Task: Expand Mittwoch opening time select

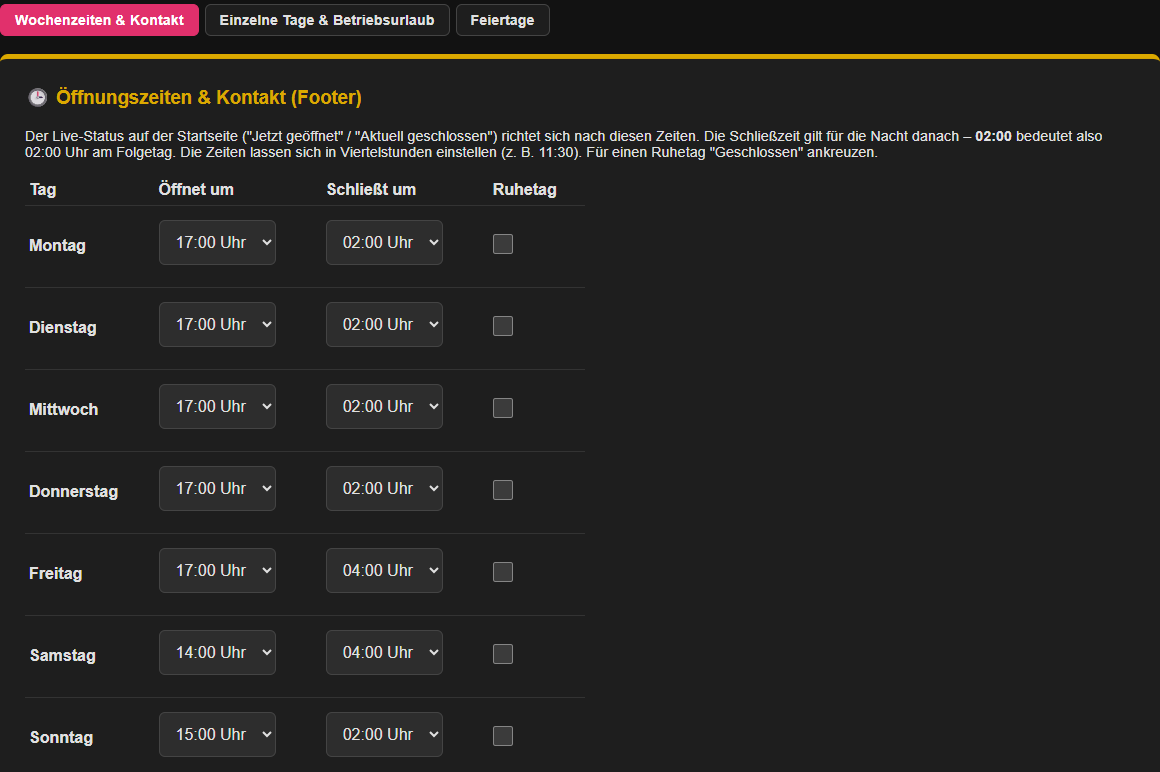Action: point(218,407)
